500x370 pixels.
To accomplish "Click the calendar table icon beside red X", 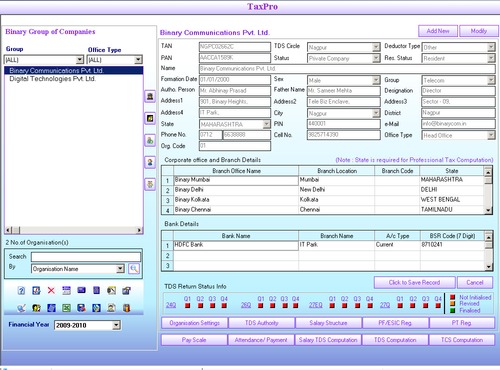I will 66,291.
